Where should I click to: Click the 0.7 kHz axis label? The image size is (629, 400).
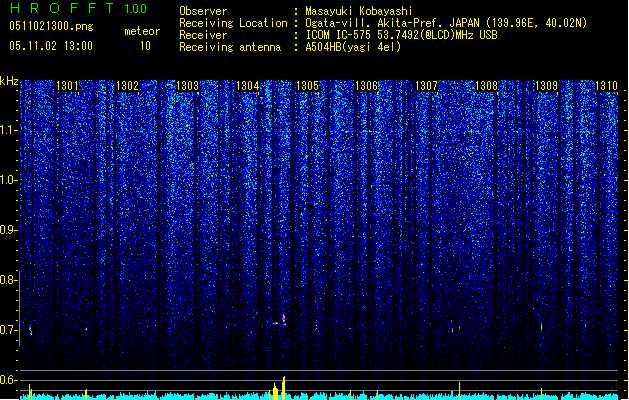click(9, 330)
